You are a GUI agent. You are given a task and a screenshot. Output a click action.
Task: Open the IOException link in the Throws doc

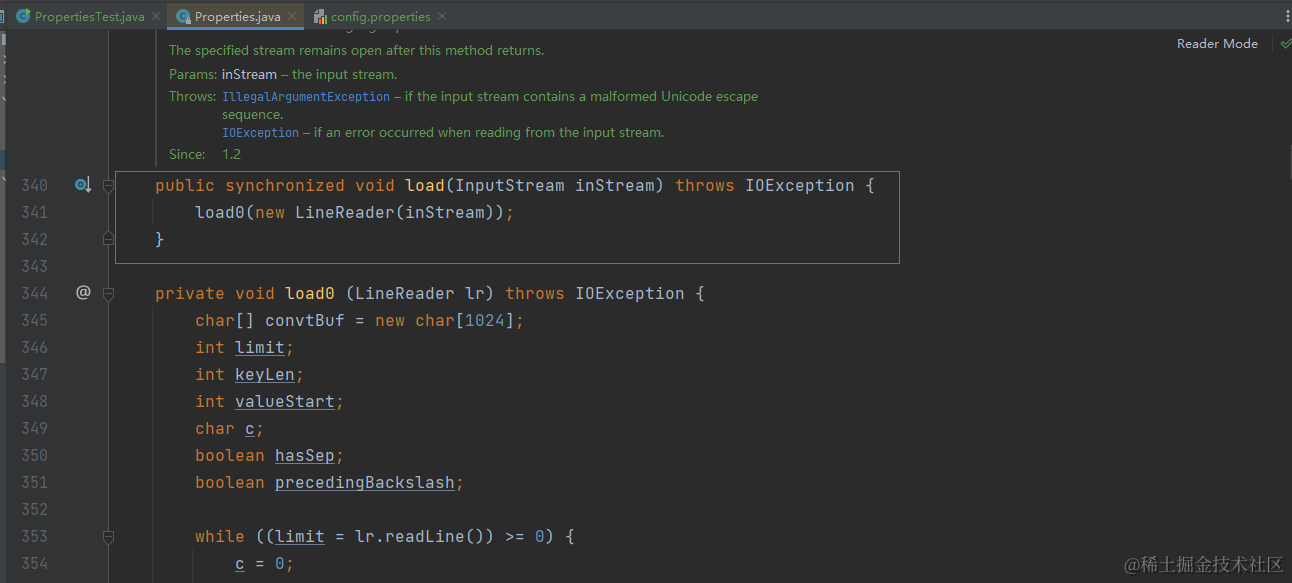(260, 133)
